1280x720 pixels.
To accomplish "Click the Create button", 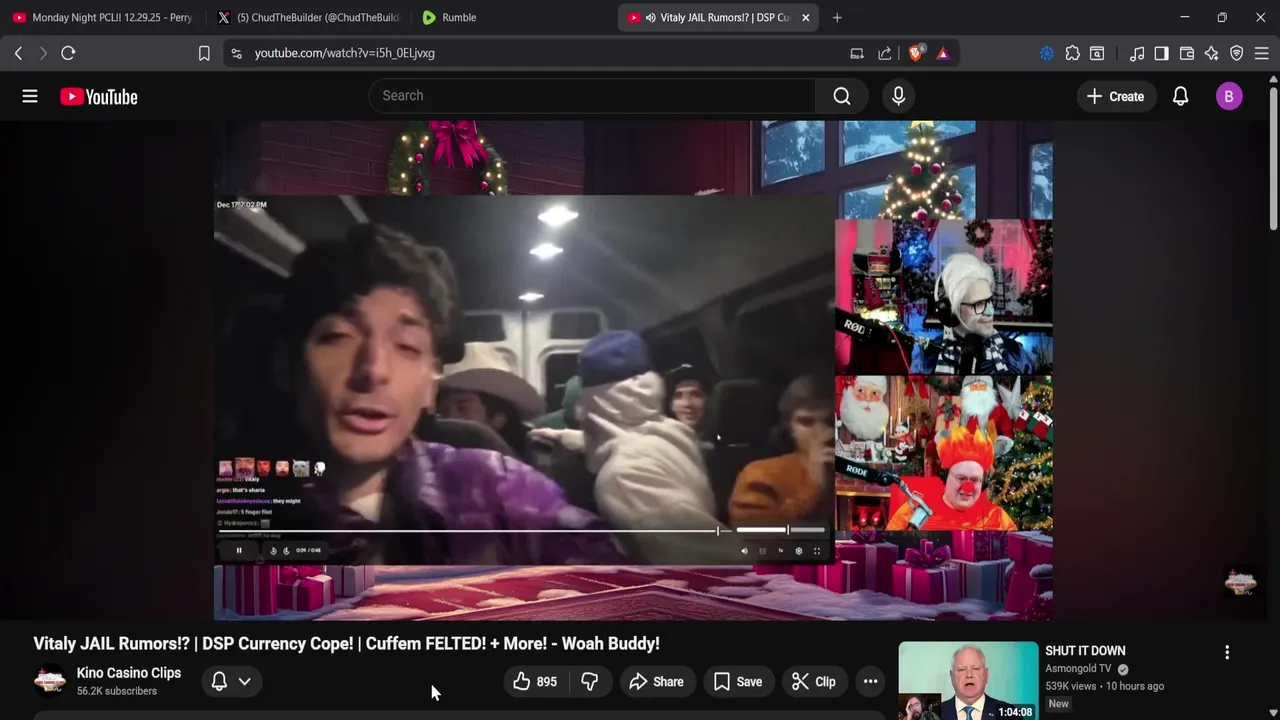I will click(1115, 96).
